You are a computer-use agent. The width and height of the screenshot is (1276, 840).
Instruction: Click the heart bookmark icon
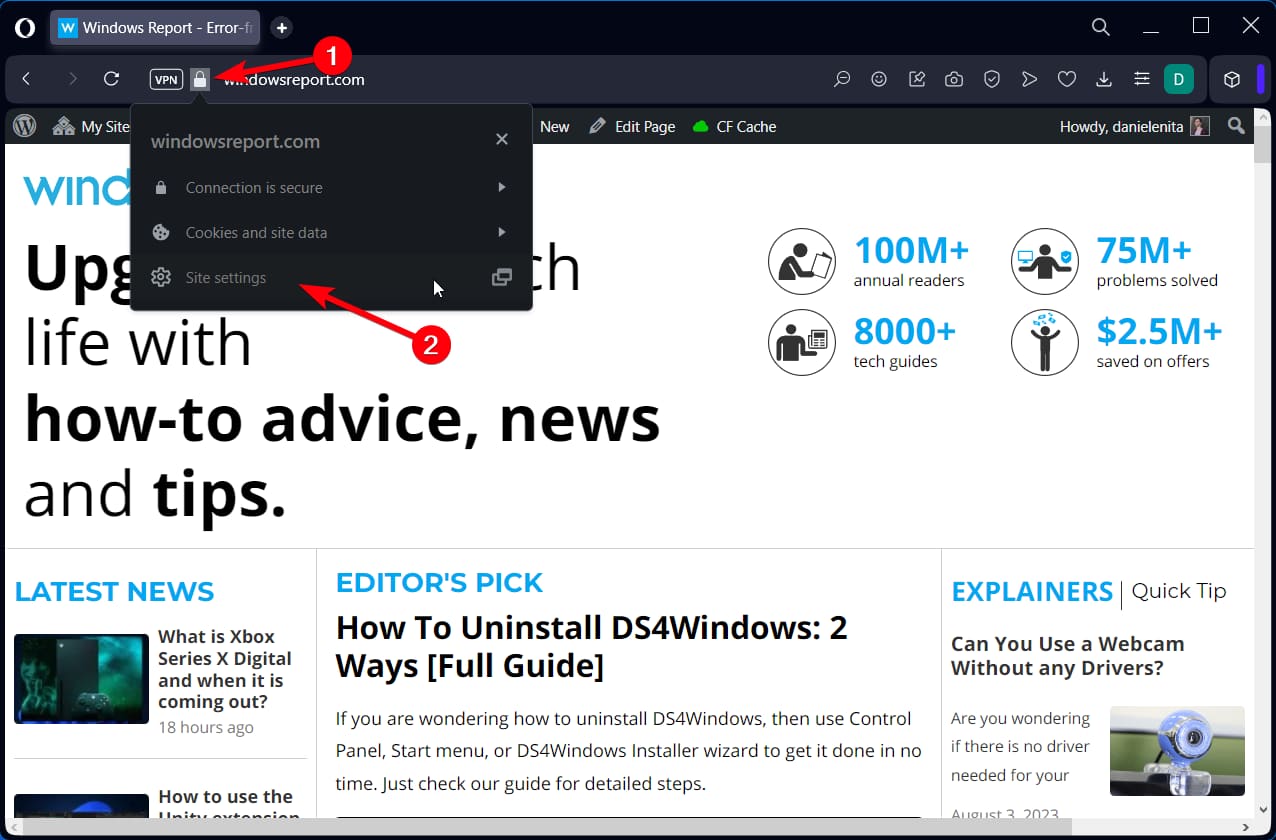pos(1067,79)
